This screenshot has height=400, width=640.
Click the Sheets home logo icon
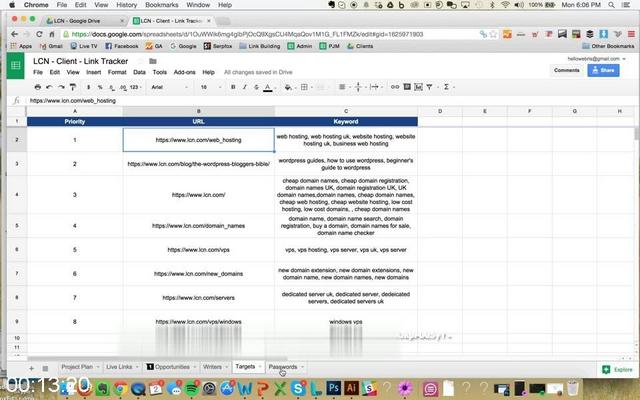(x=16, y=65)
